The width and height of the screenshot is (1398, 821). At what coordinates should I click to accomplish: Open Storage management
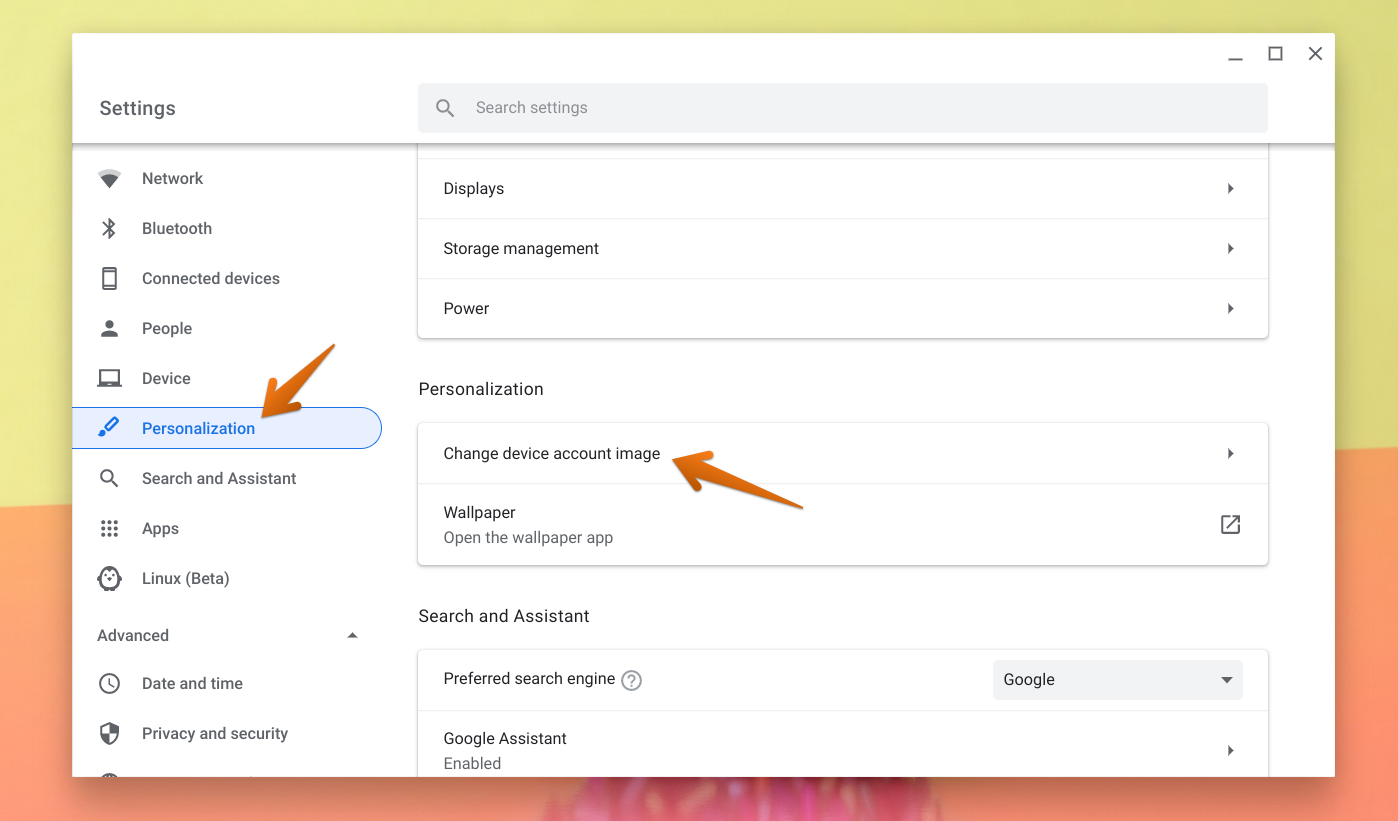point(843,249)
